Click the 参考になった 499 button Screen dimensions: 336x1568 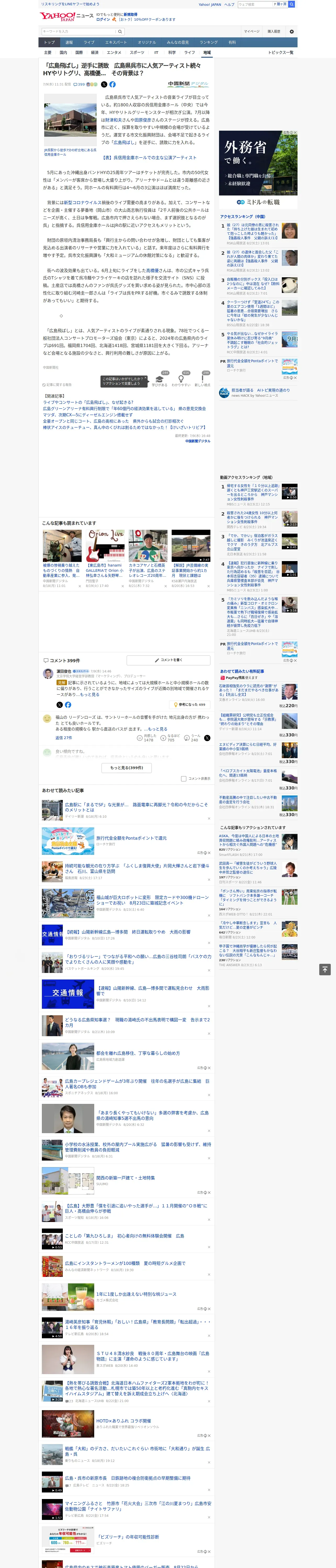[190, 704]
